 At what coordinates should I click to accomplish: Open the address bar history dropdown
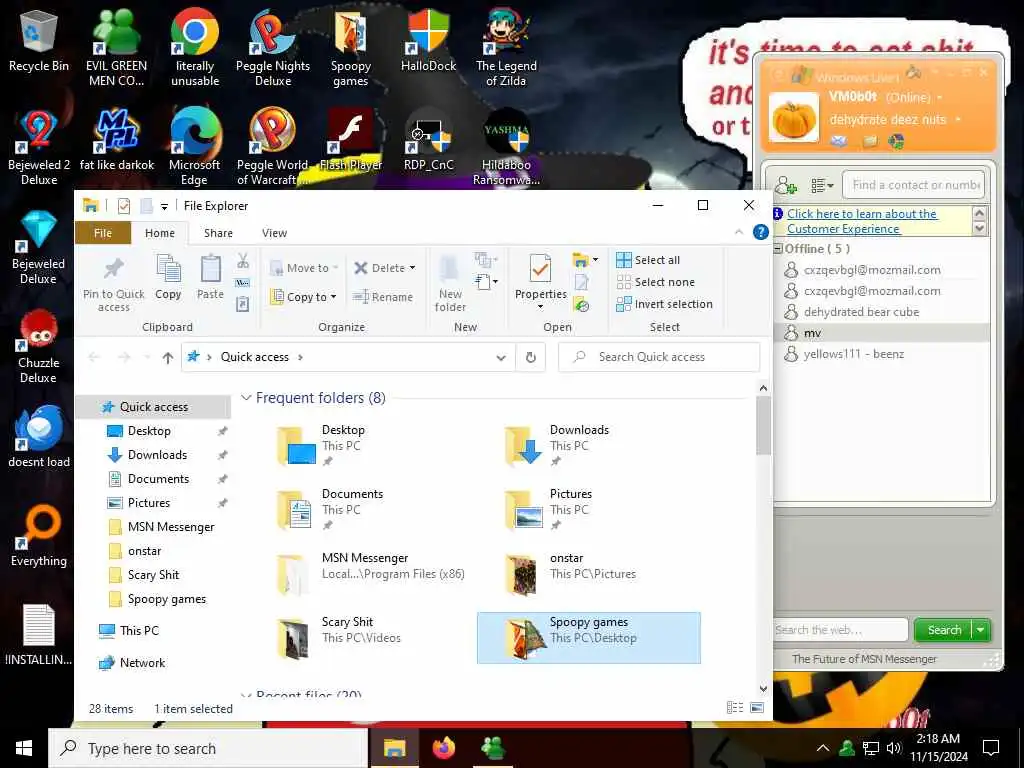pyautogui.click(x=501, y=357)
